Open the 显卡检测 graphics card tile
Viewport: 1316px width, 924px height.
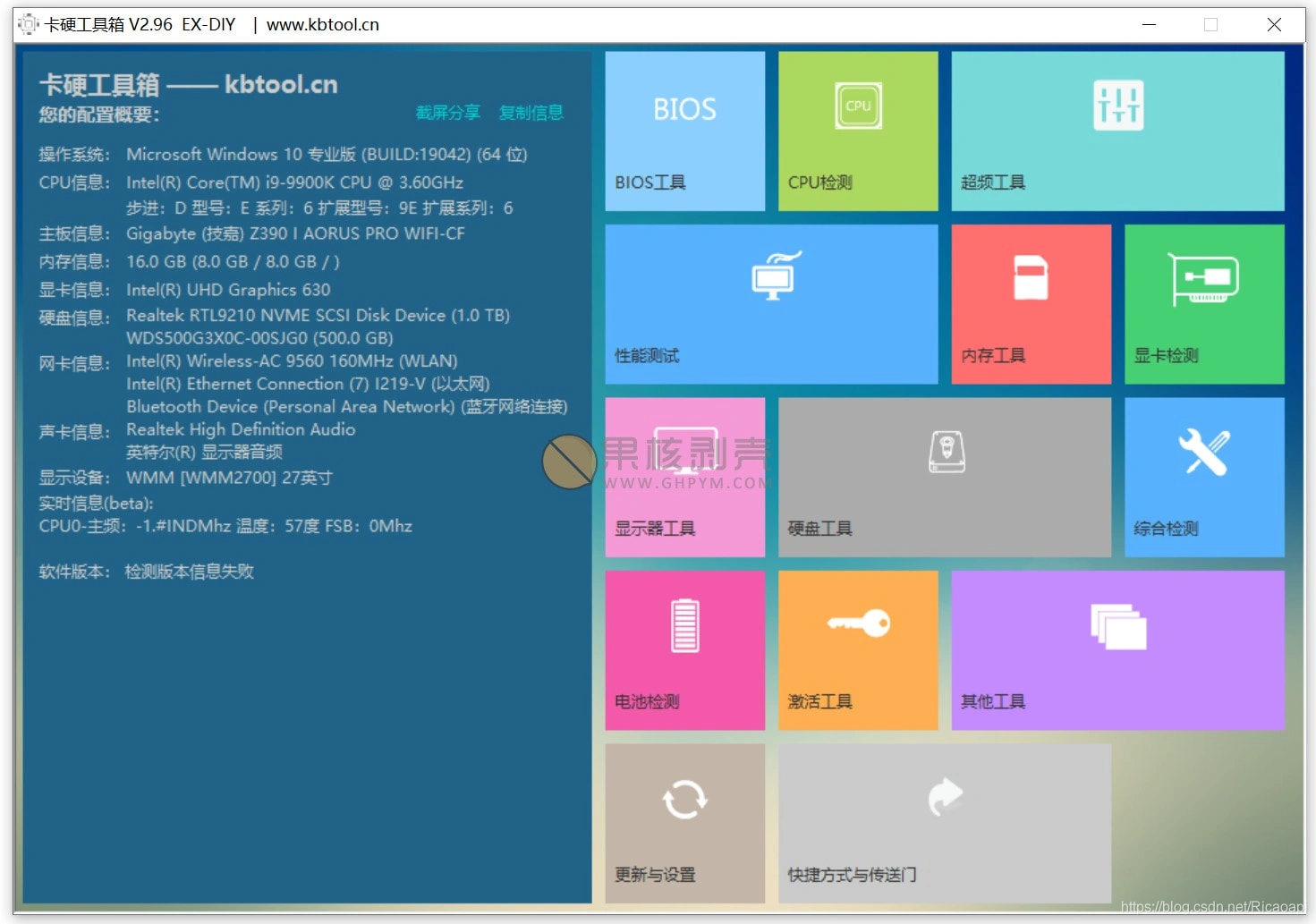click(1204, 304)
